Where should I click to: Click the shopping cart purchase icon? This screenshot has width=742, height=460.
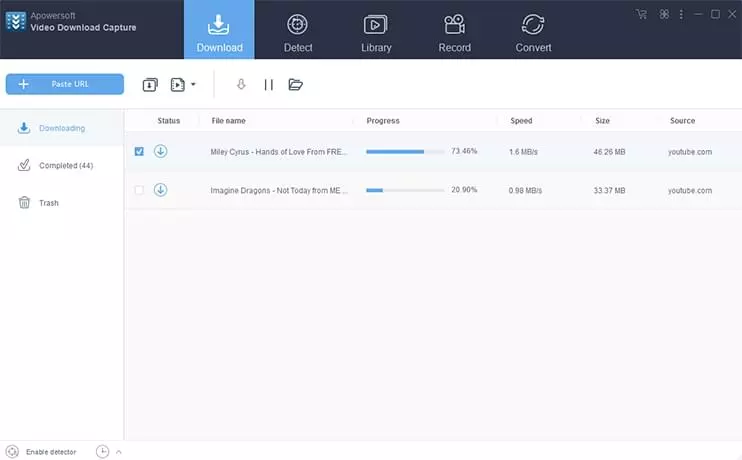[x=641, y=14]
